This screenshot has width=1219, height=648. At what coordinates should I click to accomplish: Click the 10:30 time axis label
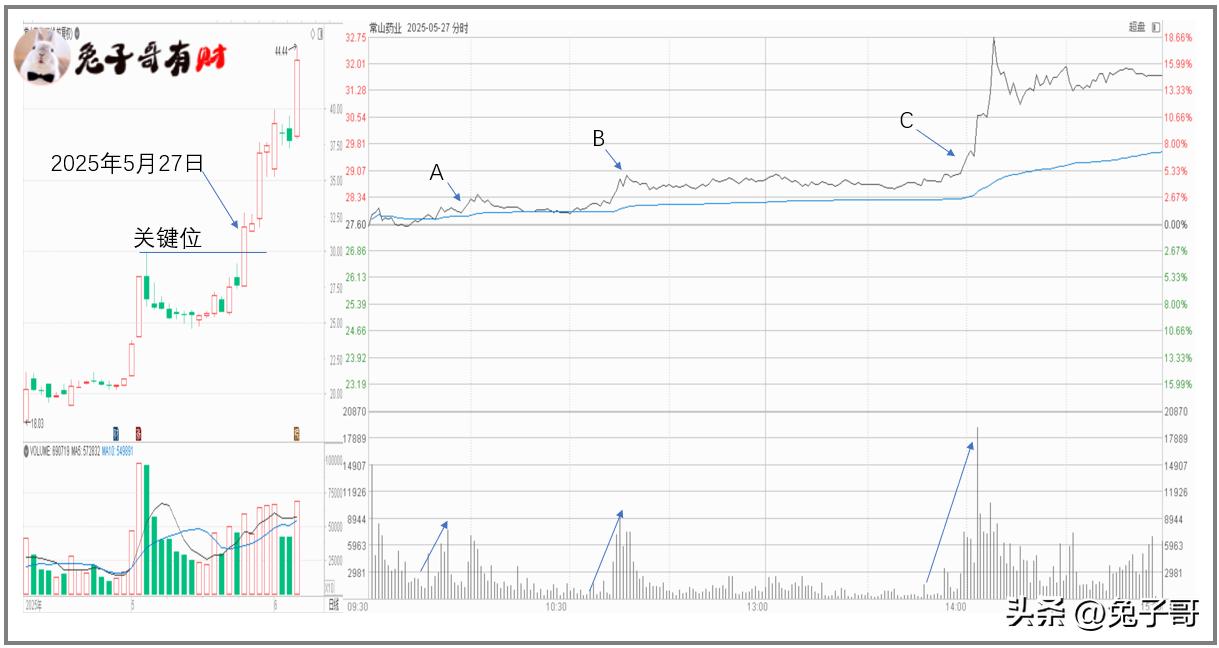555,607
